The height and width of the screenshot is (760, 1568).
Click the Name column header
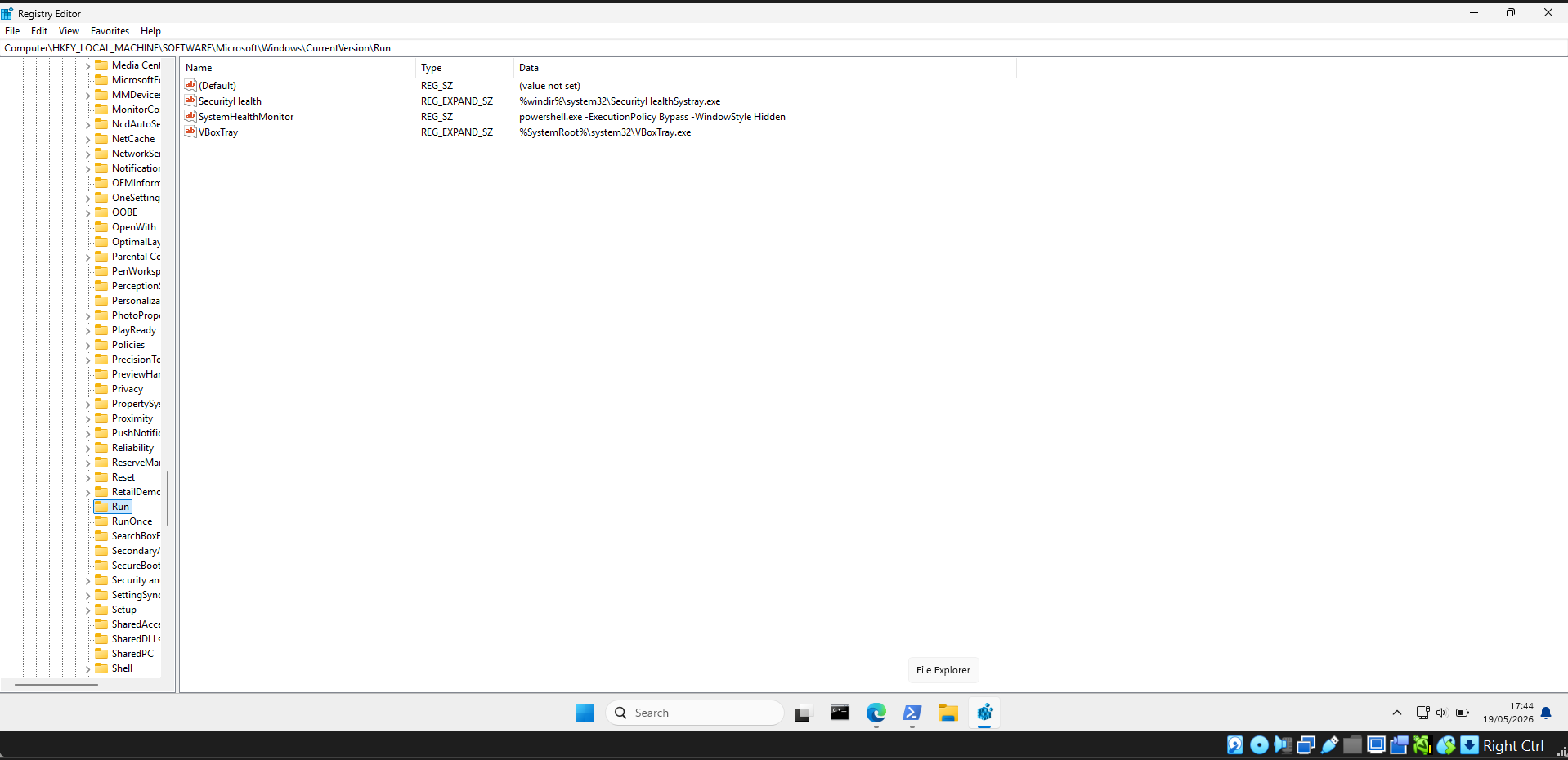point(298,68)
